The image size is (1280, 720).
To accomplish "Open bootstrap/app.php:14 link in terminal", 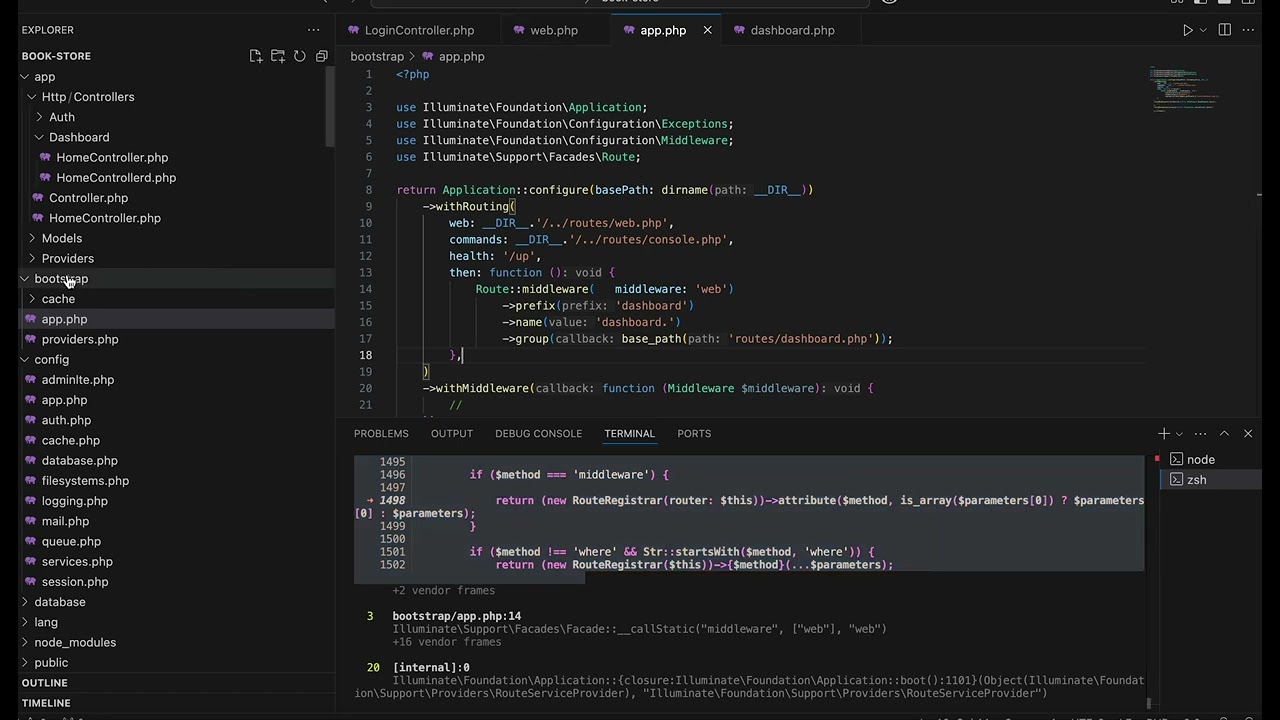I will [456, 616].
